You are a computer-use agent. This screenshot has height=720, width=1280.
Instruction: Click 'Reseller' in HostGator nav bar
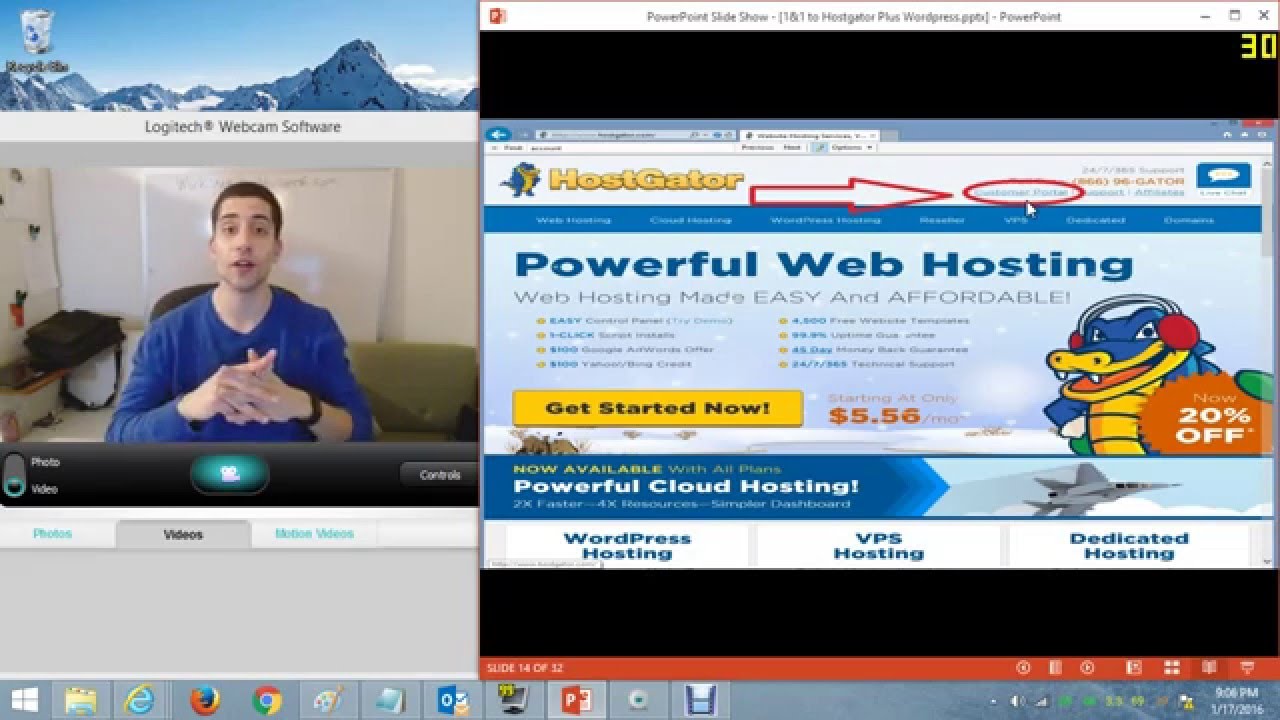[942, 220]
